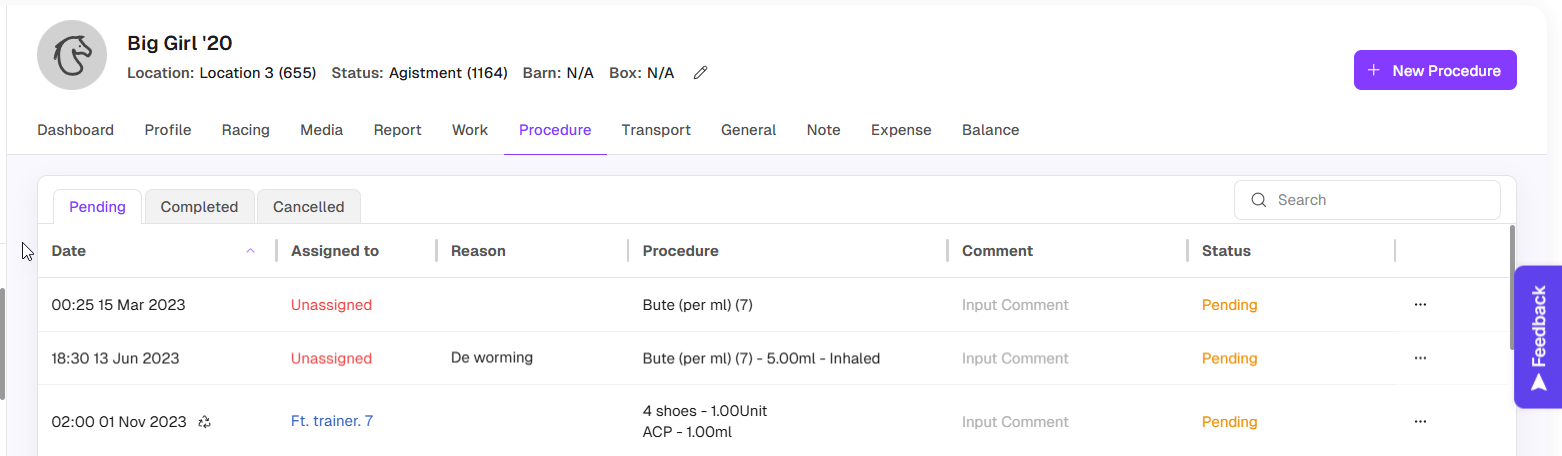Open the three-dot menu for 13 Jun 2023 row
The width and height of the screenshot is (1562, 456).
1420,358
